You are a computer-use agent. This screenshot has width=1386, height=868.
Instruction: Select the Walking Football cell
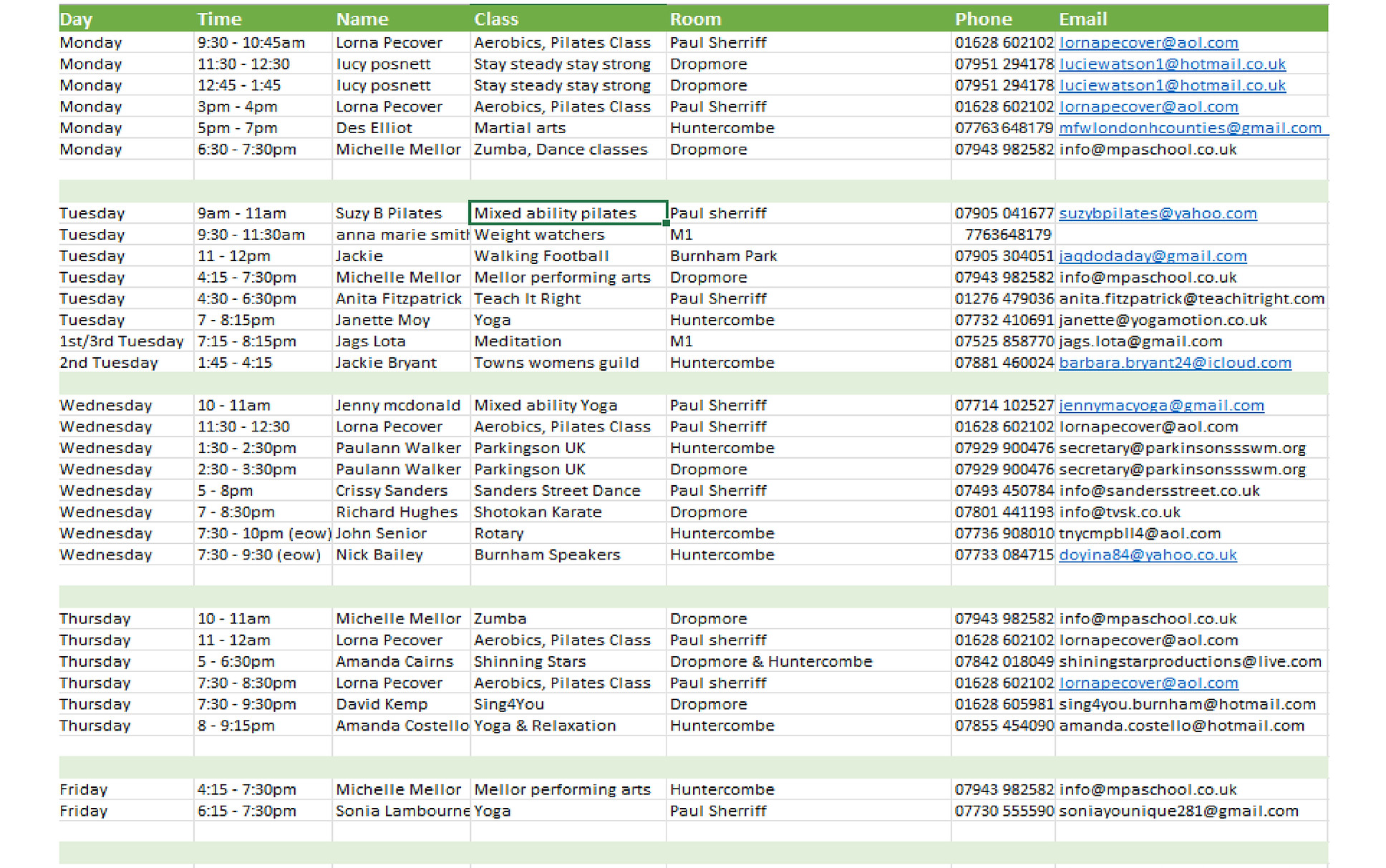pos(568,256)
